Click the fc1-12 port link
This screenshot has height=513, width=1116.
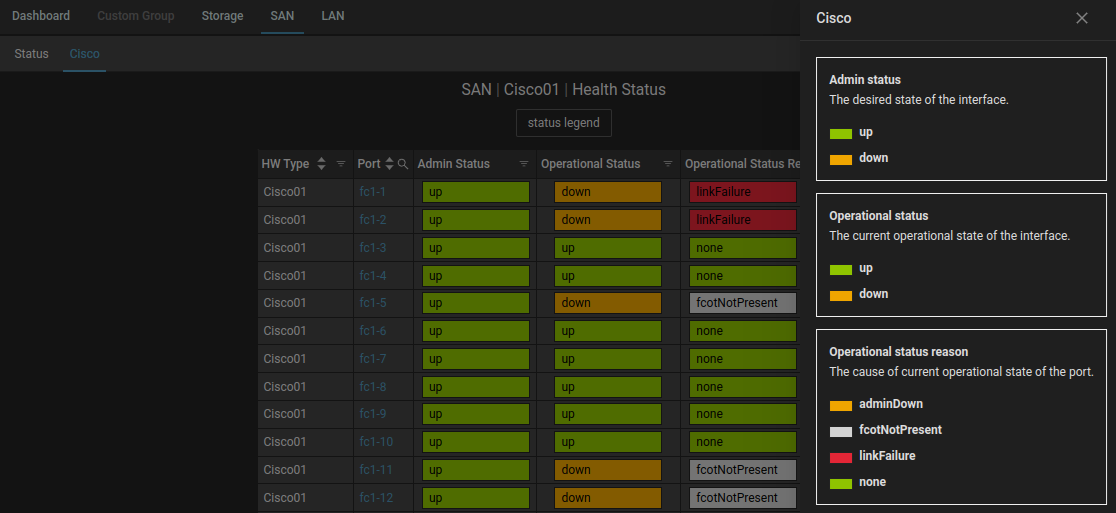pyautogui.click(x=377, y=498)
